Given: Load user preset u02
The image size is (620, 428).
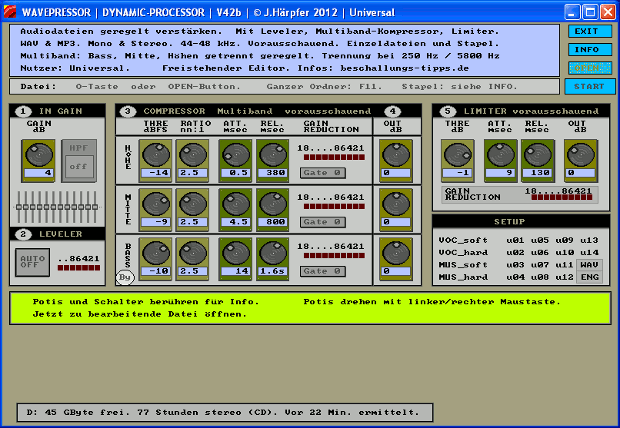Looking at the screenshot, I should pyautogui.click(x=515, y=252).
